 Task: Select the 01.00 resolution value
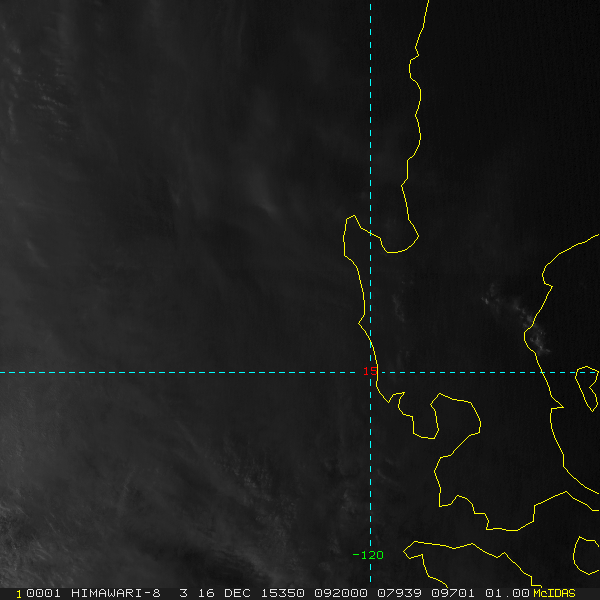507,593
